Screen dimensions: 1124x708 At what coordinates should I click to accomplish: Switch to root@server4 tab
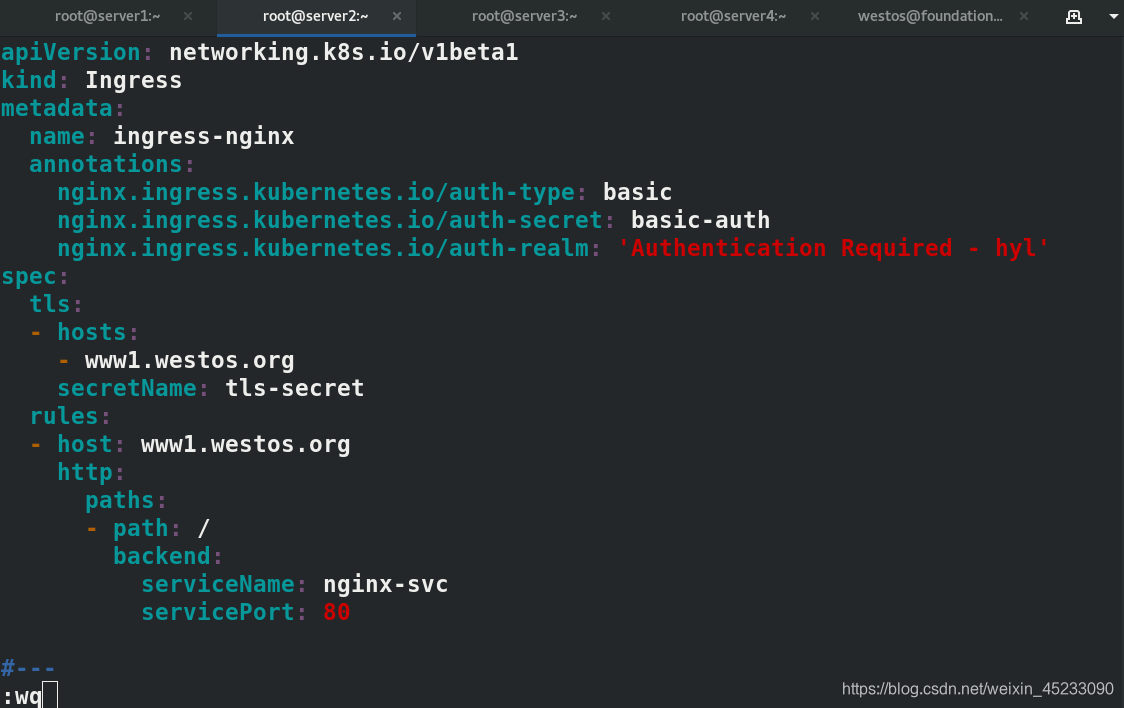click(x=733, y=16)
